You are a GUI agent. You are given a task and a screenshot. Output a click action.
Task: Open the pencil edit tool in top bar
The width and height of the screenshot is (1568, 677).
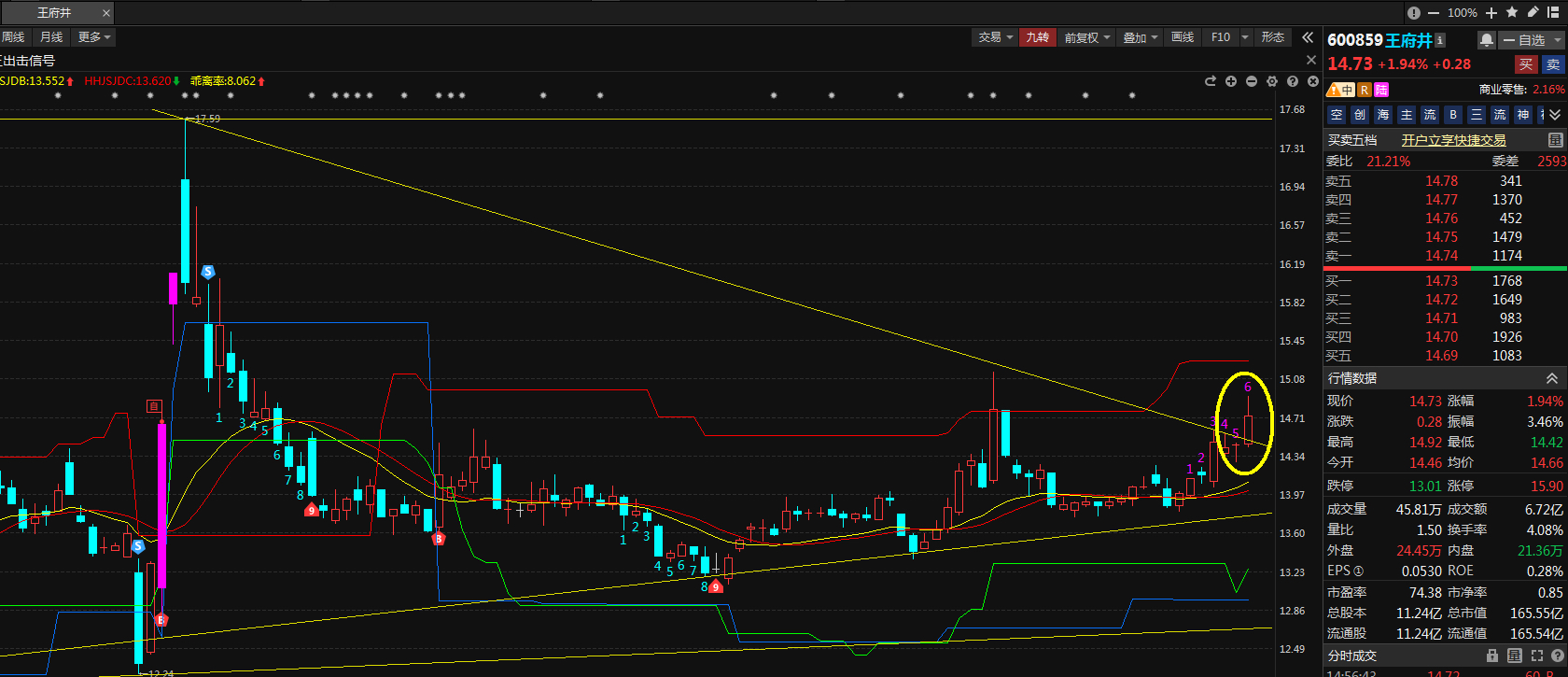(x=1533, y=12)
